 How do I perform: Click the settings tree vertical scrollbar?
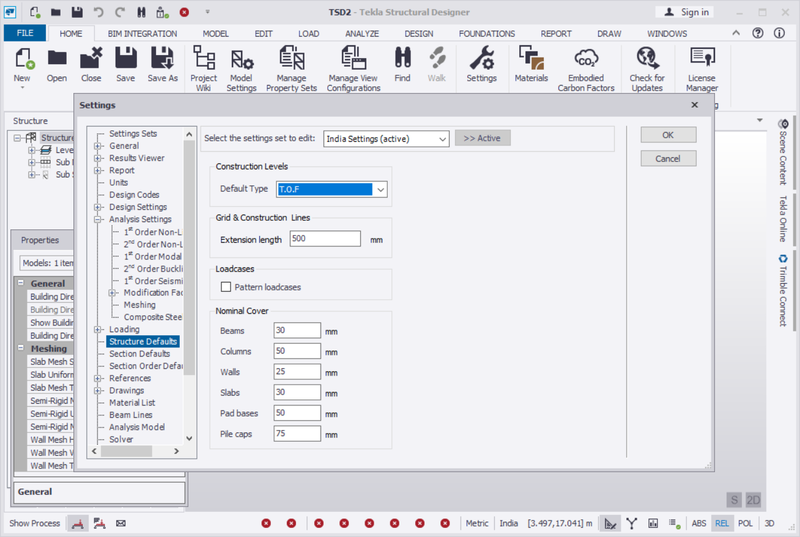click(x=189, y=258)
